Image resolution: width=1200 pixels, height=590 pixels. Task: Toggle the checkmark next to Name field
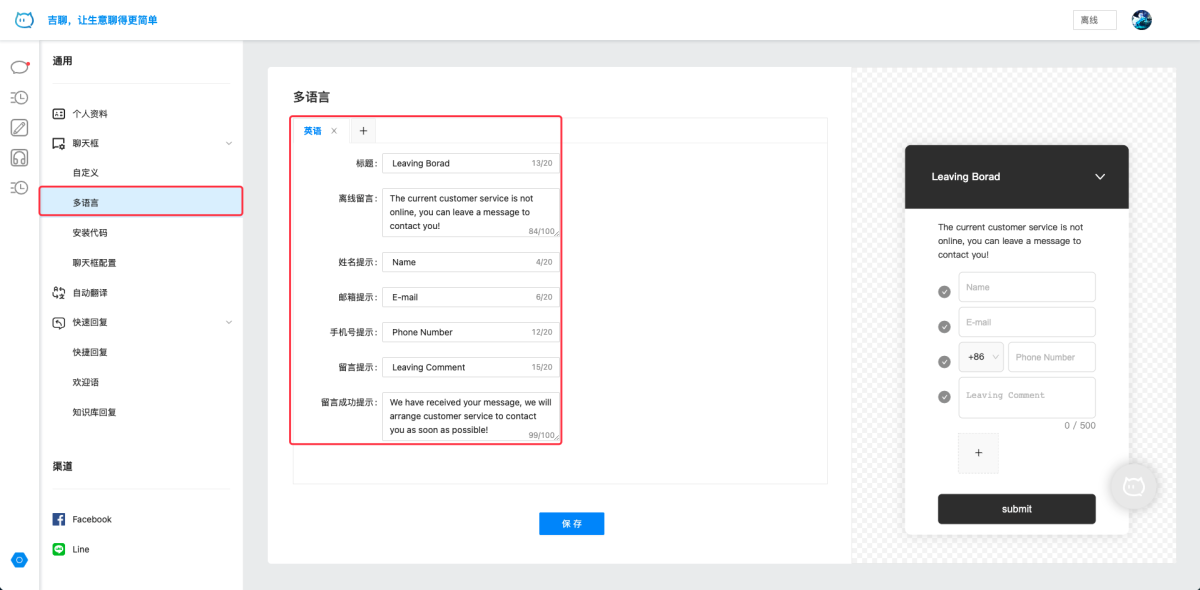(x=944, y=292)
